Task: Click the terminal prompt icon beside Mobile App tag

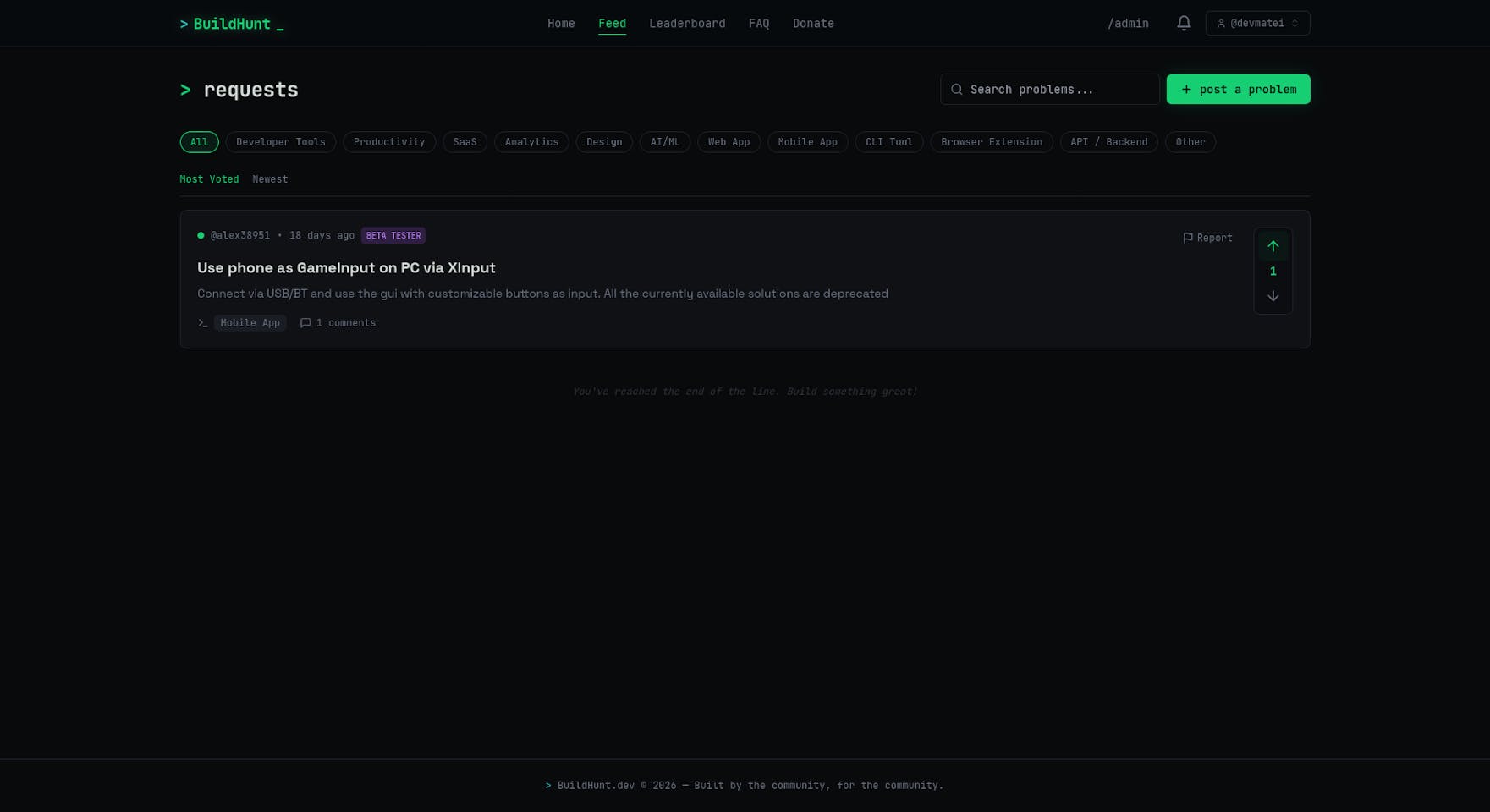Action: [x=203, y=322]
